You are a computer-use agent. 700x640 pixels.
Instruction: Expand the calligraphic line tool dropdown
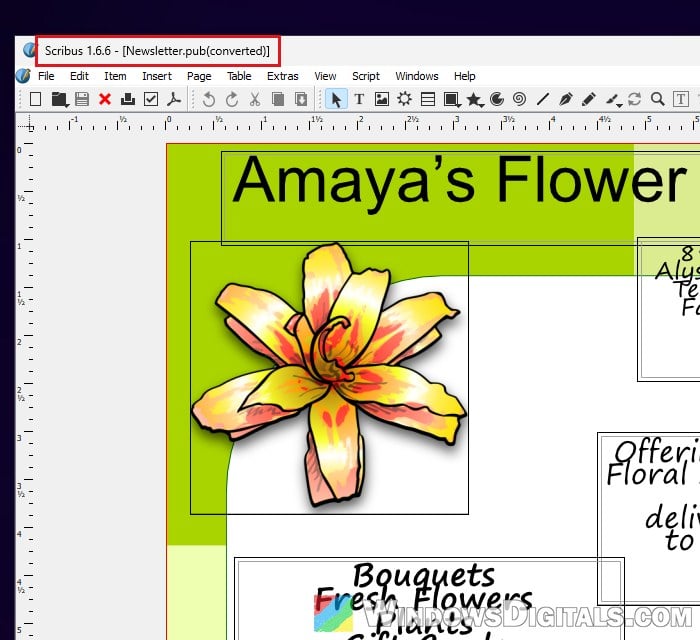click(620, 106)
